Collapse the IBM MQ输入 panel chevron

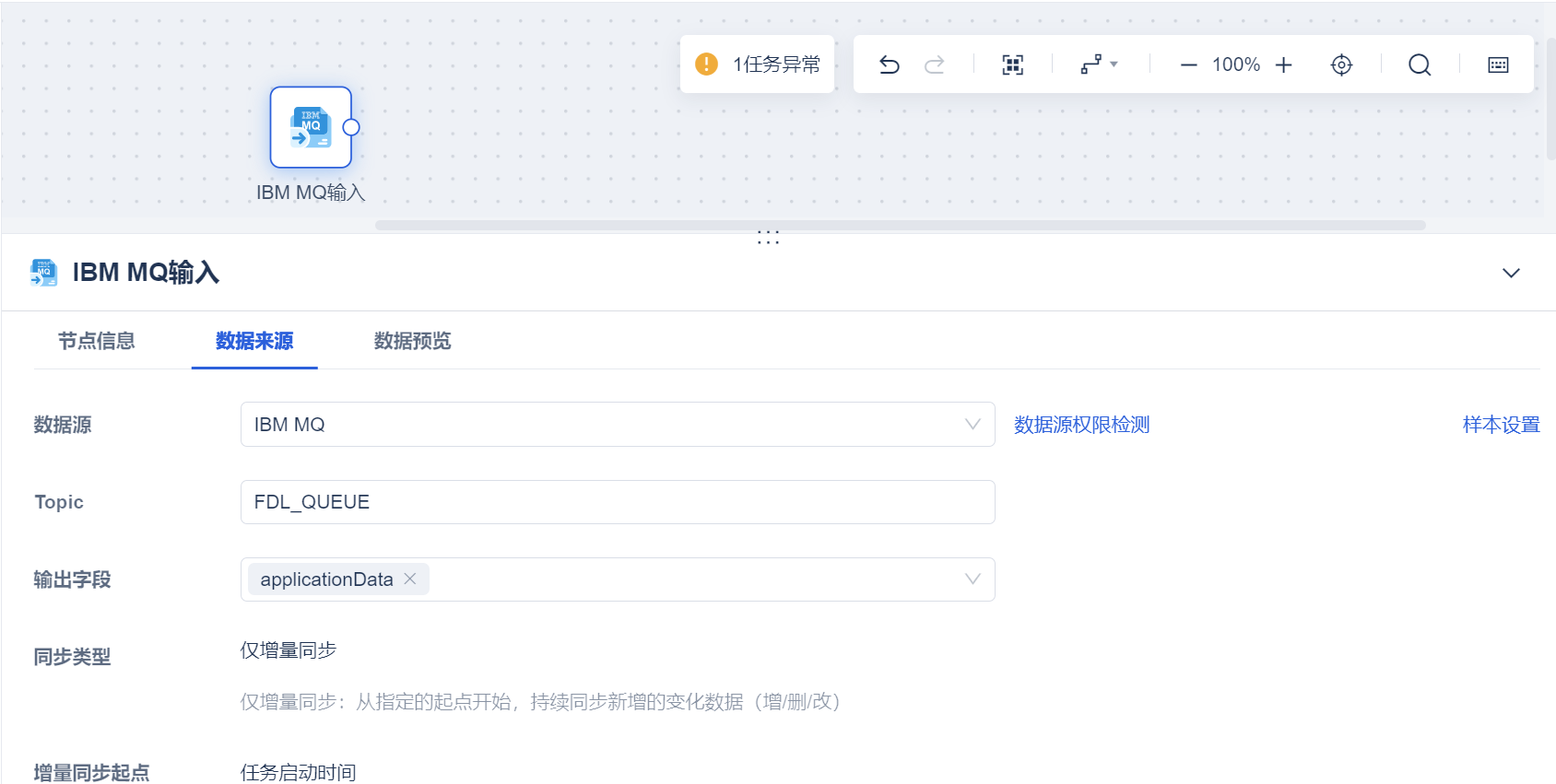pyautogui.click(x=1511, y=273)
